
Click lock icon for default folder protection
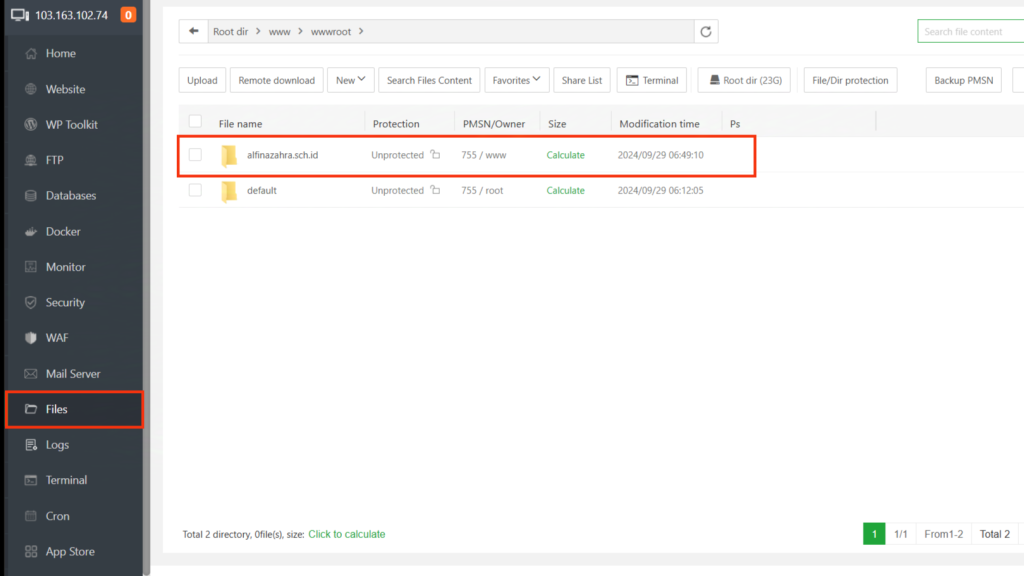(x=435, y=190)
